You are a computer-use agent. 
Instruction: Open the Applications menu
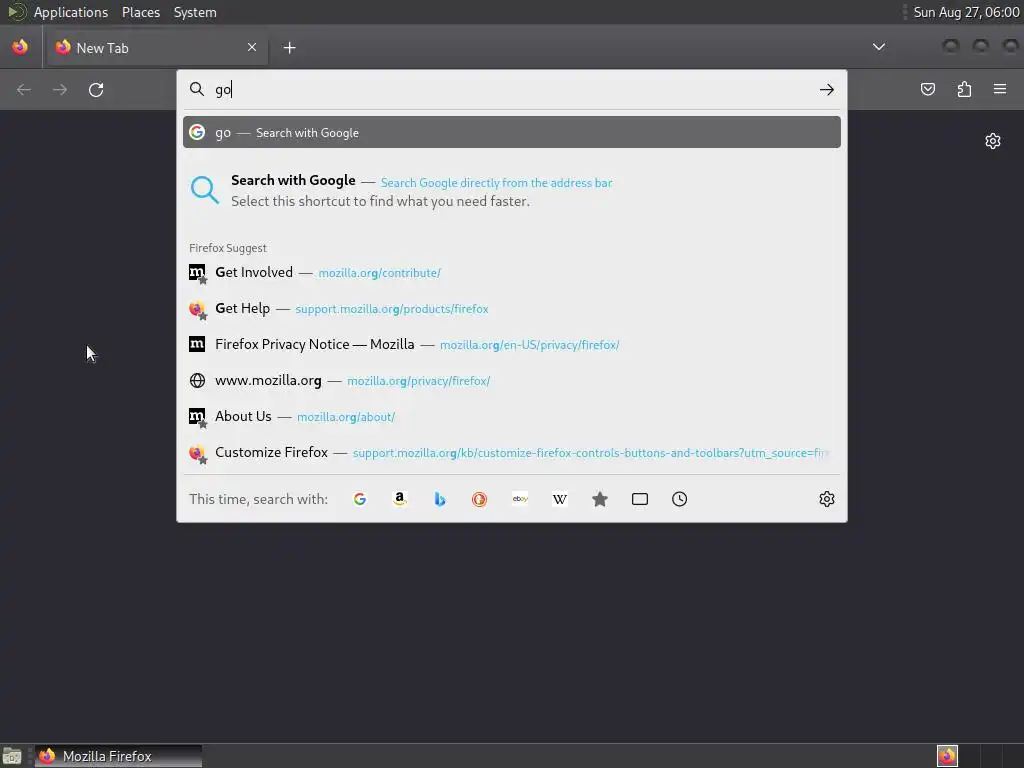coord(71,12)
